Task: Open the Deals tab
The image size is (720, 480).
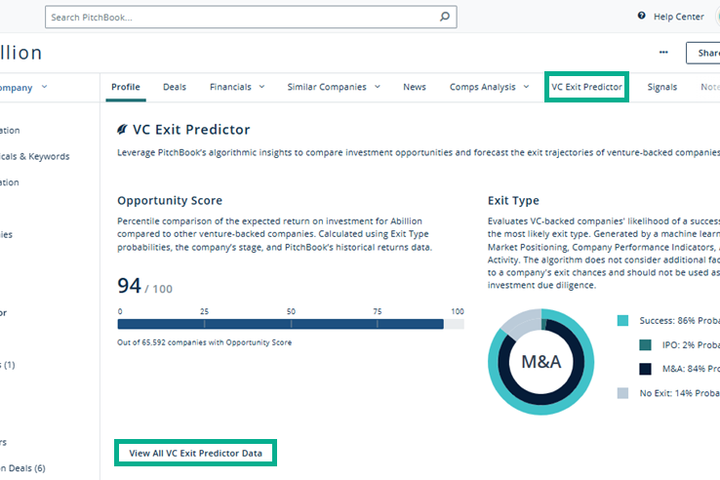Action: [174, 87]
